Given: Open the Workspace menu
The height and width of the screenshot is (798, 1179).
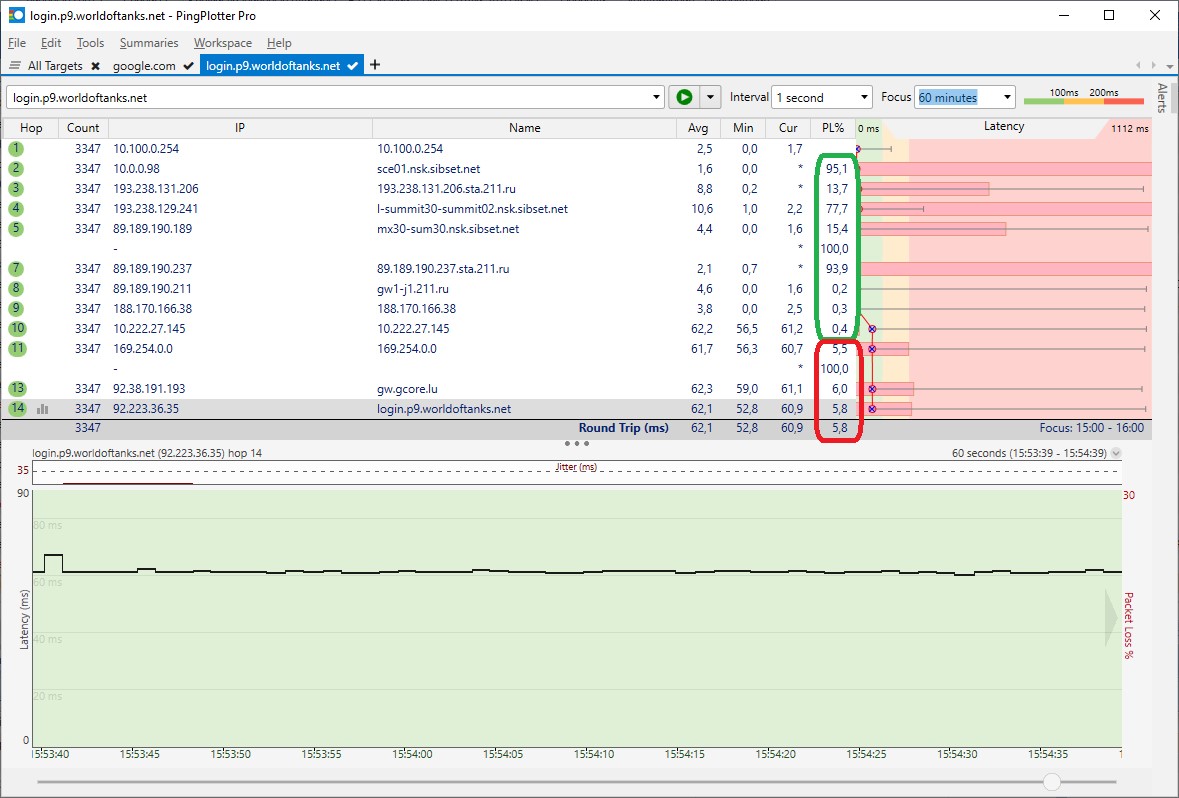Looking at the screenshot, I should click(223, 43).
